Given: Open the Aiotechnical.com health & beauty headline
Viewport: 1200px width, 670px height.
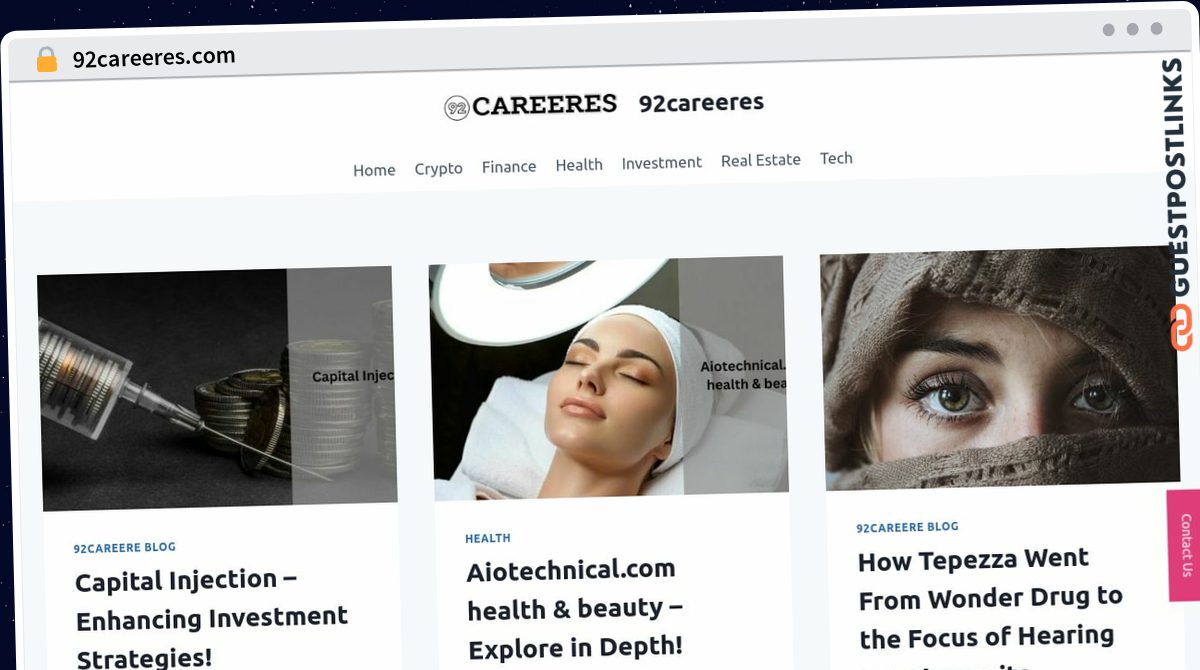Looking at the screenshot, I should tap(575, 609).
